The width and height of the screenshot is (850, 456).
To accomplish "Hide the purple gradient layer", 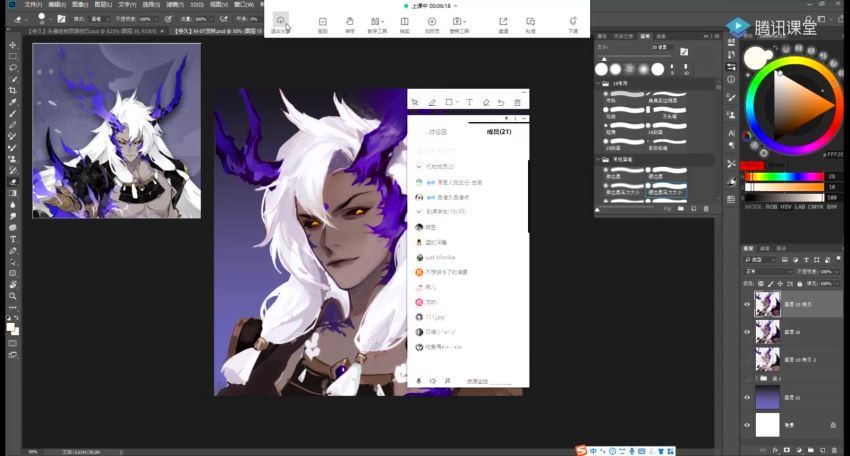I will click(x=747, y=397).
